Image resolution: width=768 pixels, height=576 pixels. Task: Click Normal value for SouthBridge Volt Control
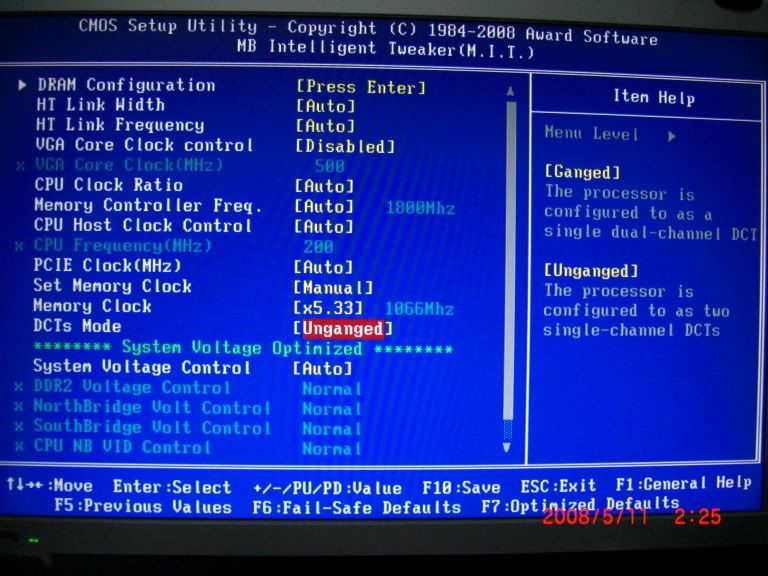coord(332,429)
